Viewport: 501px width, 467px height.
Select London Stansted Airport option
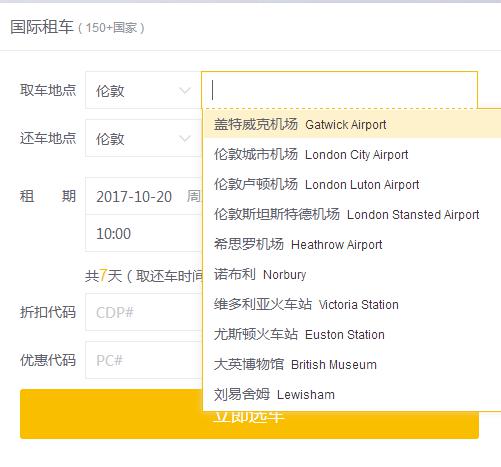[x=352, y=214]
